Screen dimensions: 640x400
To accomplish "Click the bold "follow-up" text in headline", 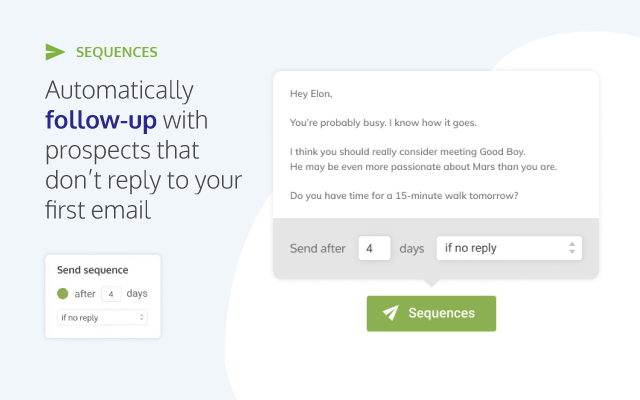I will pyautogui.click(x=101, y=121).
